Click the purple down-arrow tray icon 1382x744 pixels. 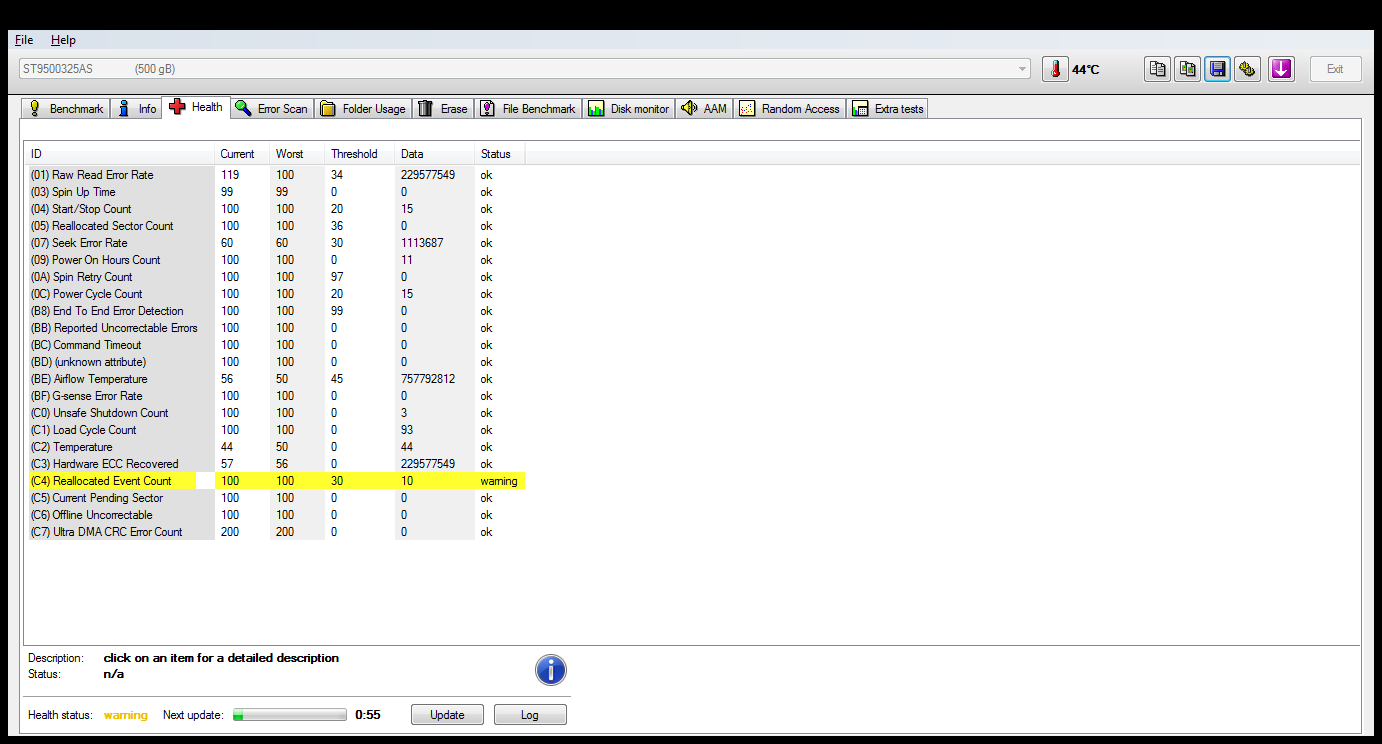[1281, 69]
